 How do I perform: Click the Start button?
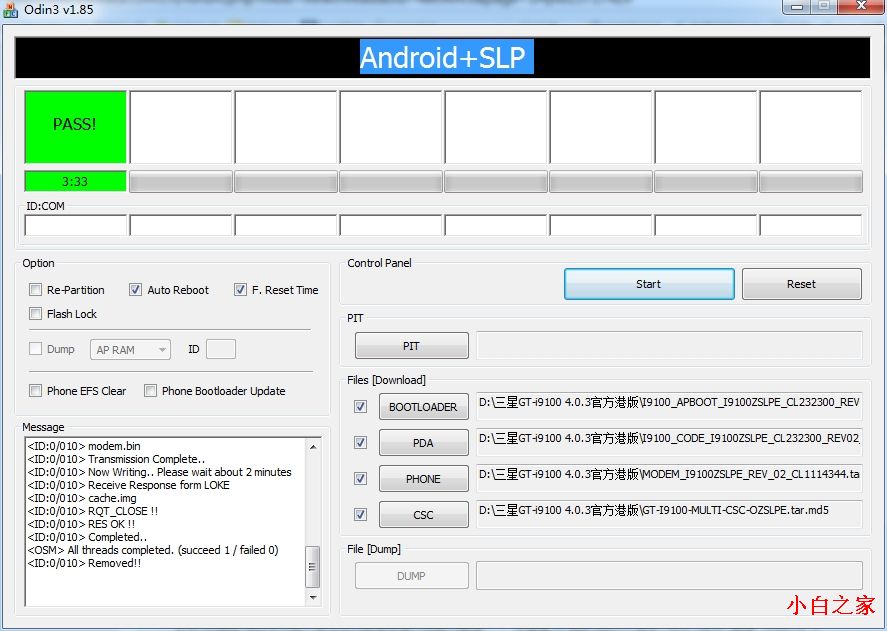(x=649, y=284)
